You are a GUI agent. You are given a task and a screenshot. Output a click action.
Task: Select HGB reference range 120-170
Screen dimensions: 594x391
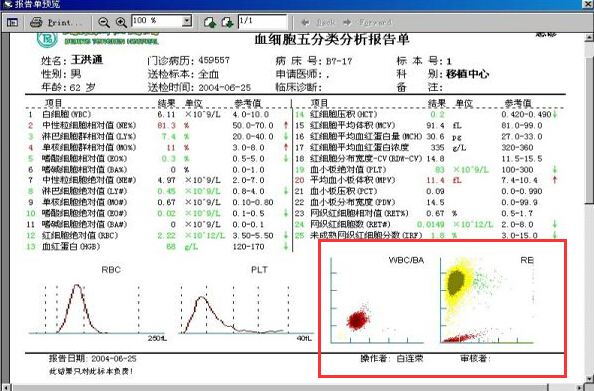click(x=249, y=247)
